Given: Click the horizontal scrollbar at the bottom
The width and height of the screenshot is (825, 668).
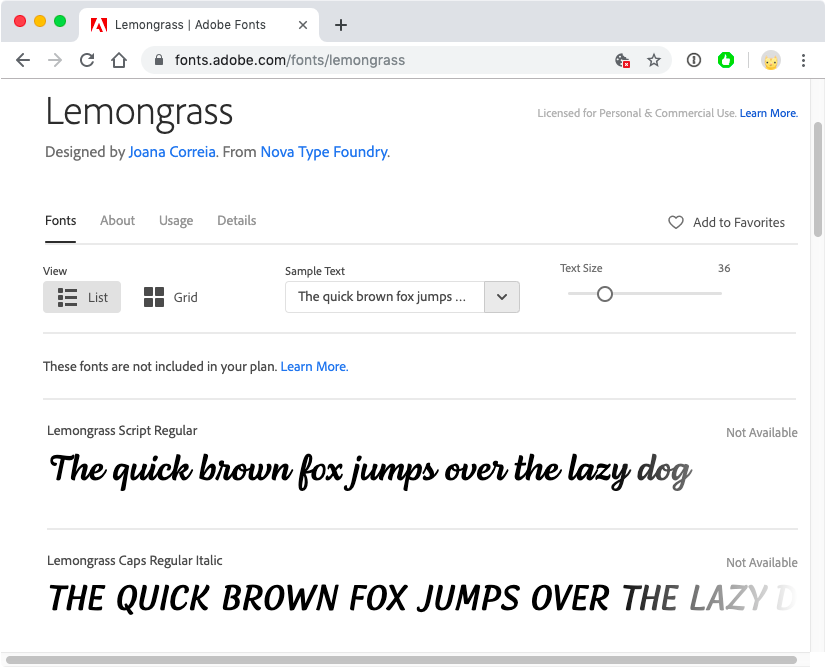Looking at the screenshot, I should (401, 660).
